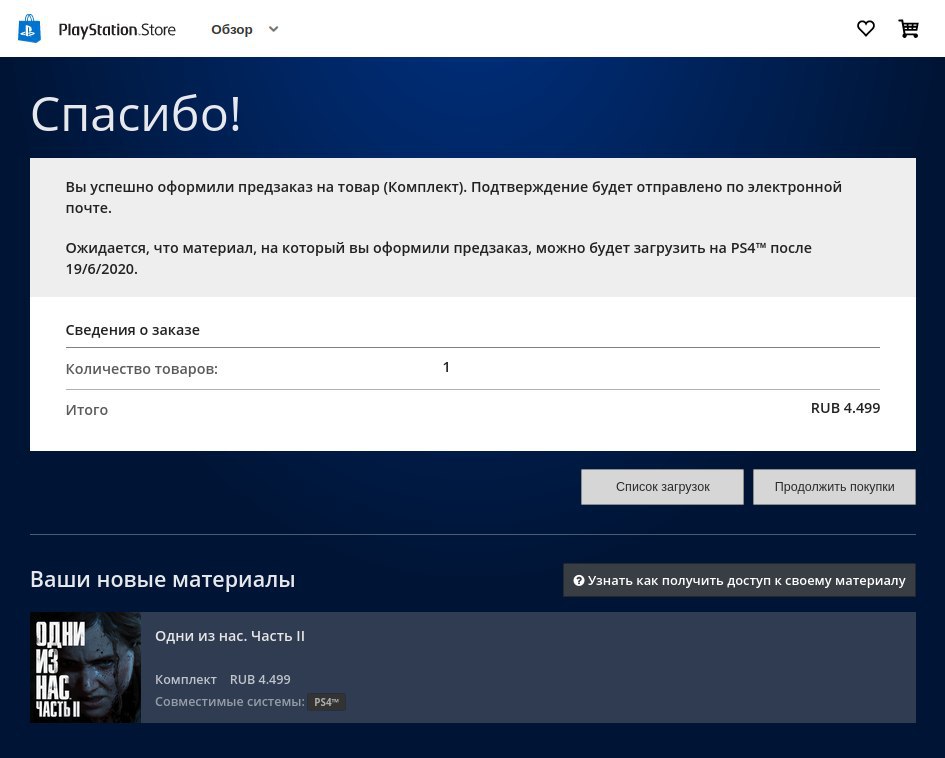
Task: Click the PlayStation.Store title link
Action: coord(117,30)
